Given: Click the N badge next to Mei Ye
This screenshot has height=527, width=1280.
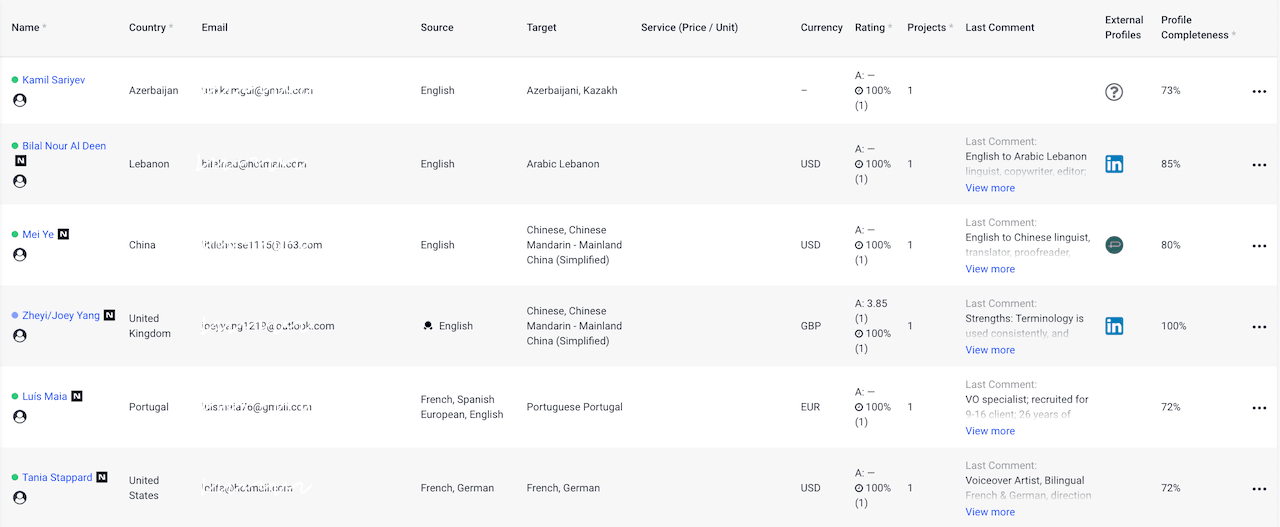Looking at the screenshot, I should pos(64,234).
